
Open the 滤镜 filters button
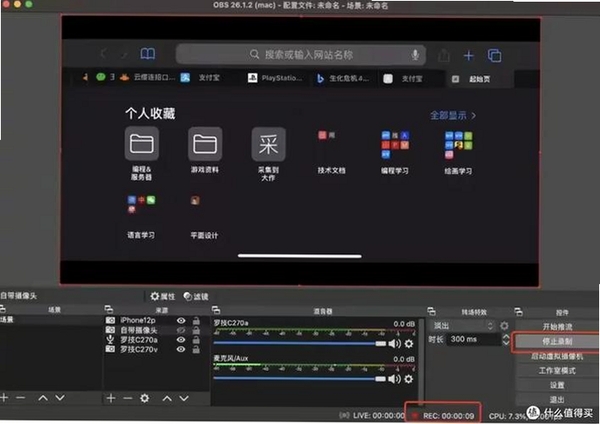(196, 296)
